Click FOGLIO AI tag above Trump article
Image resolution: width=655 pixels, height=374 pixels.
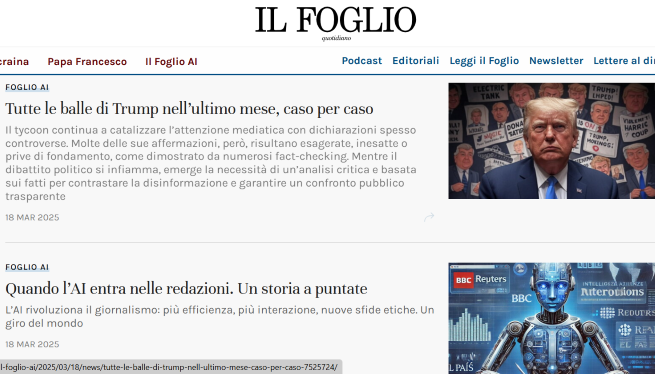tap(27, 87)
